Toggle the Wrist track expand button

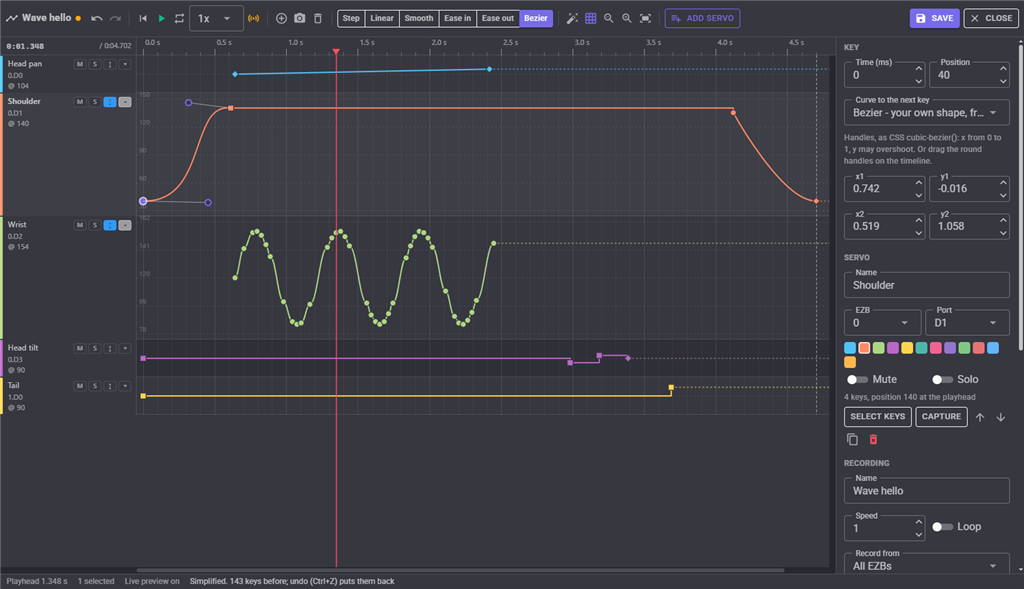(x=110, y=225)
